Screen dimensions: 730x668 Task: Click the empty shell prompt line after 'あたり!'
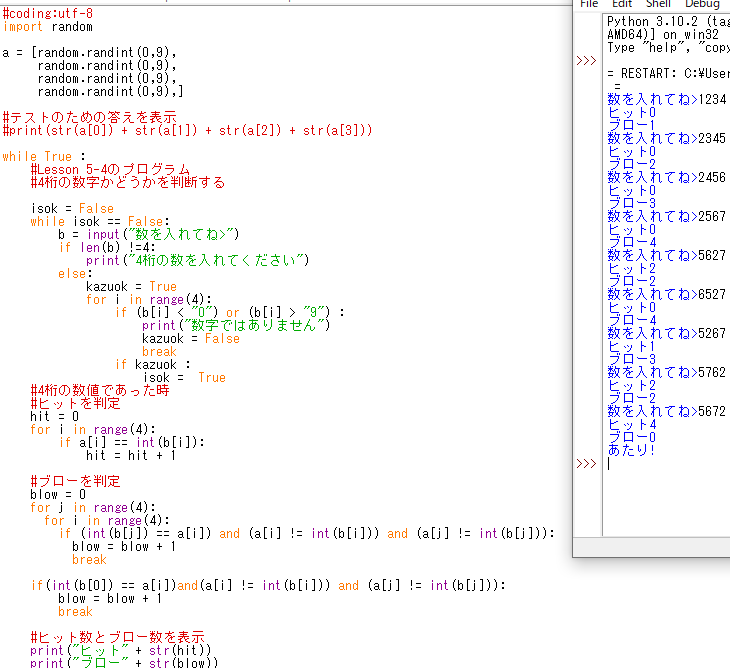point(666,464)
